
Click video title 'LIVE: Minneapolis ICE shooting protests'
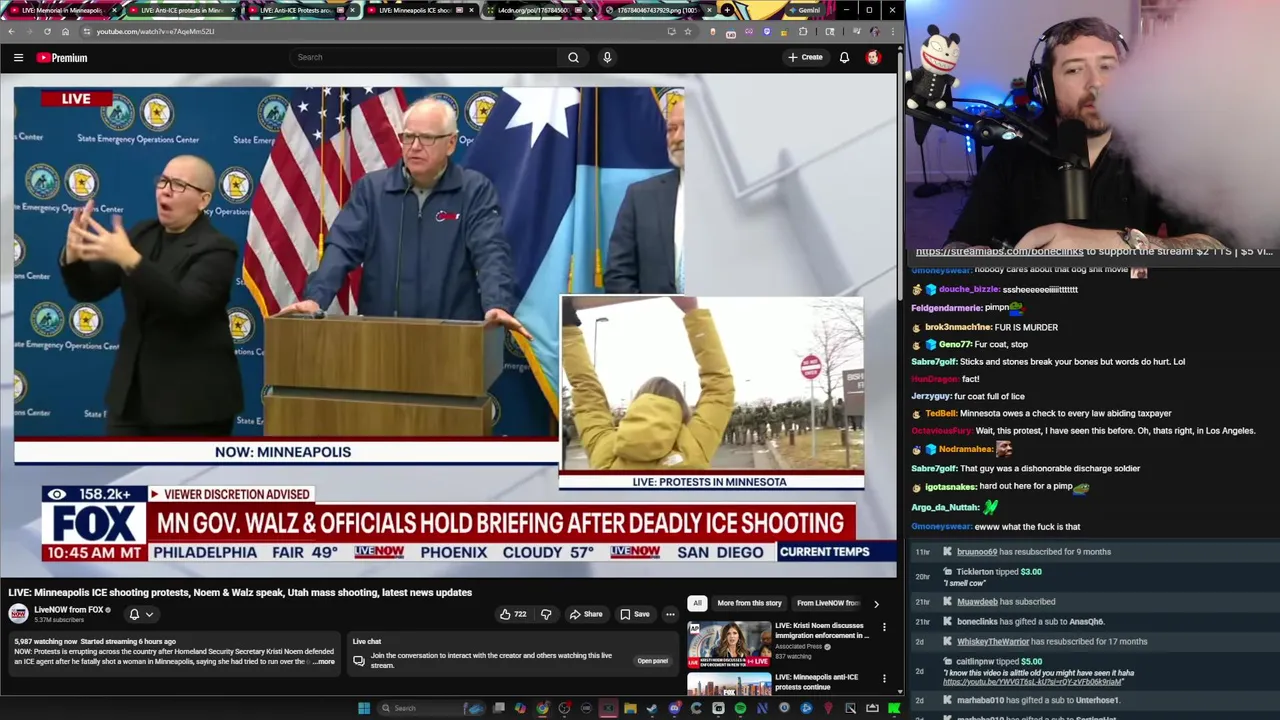[x=240, y=592]
